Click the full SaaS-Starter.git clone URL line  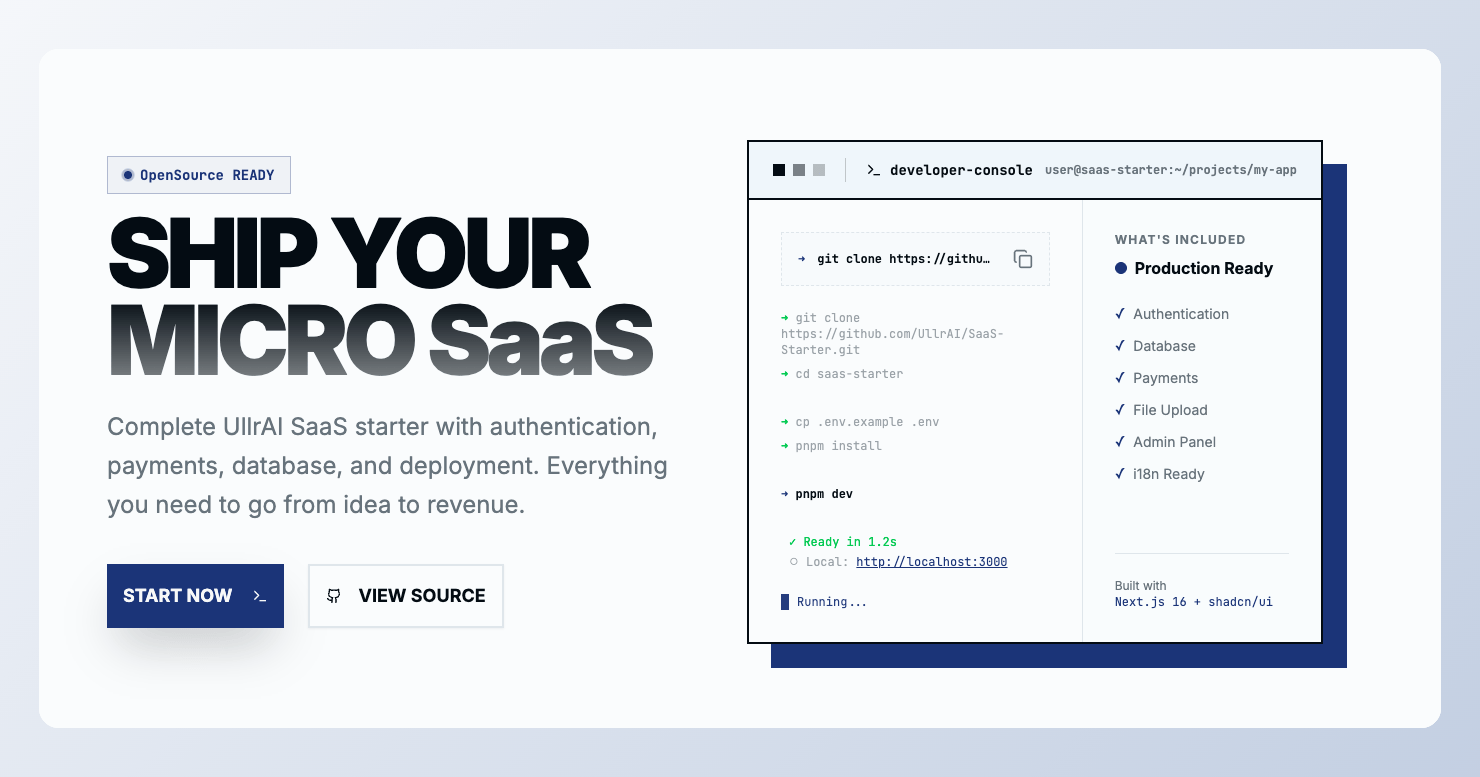click(x=892, y=334)
